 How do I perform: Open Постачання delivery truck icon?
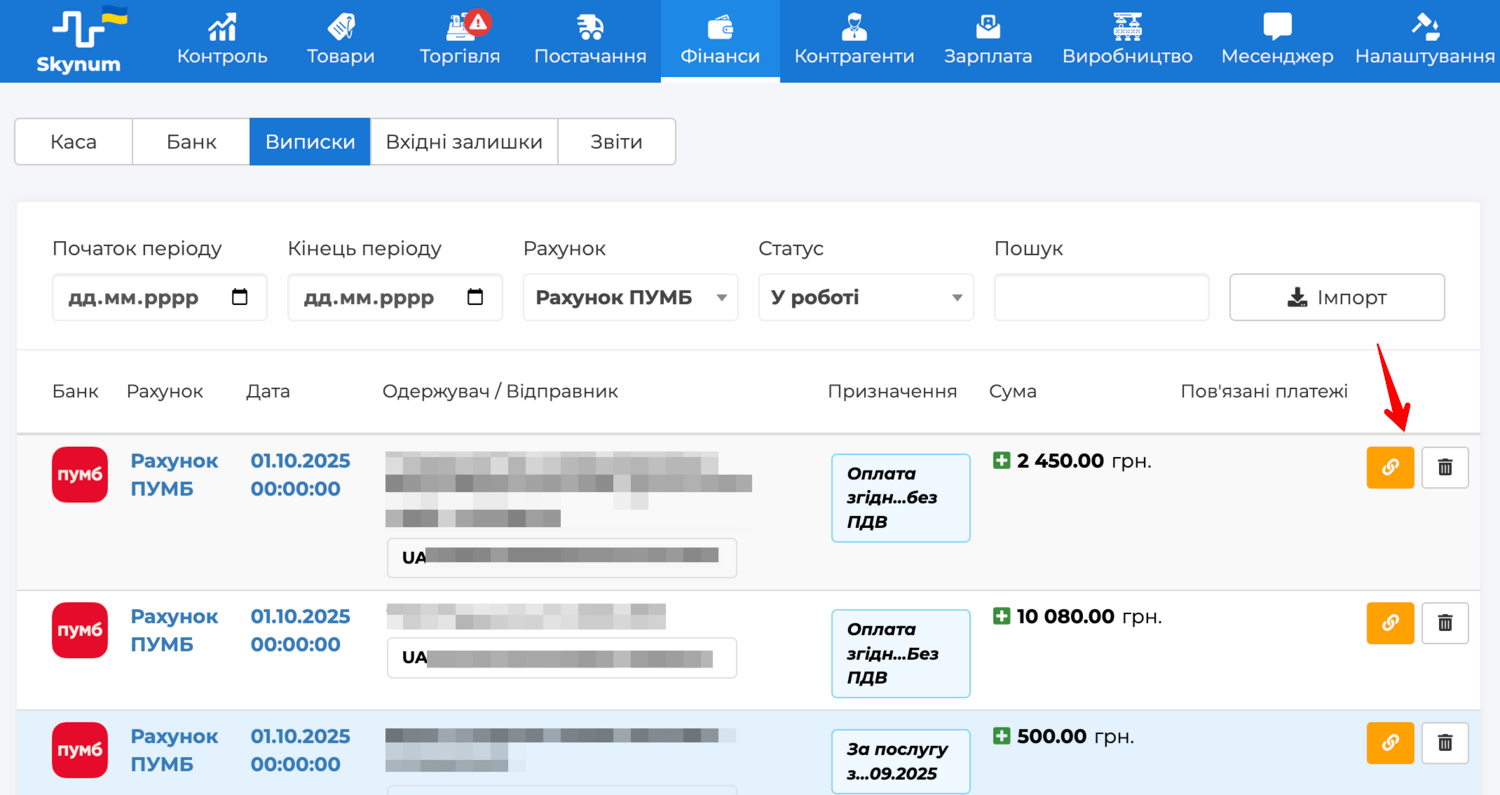pos(590,26)
